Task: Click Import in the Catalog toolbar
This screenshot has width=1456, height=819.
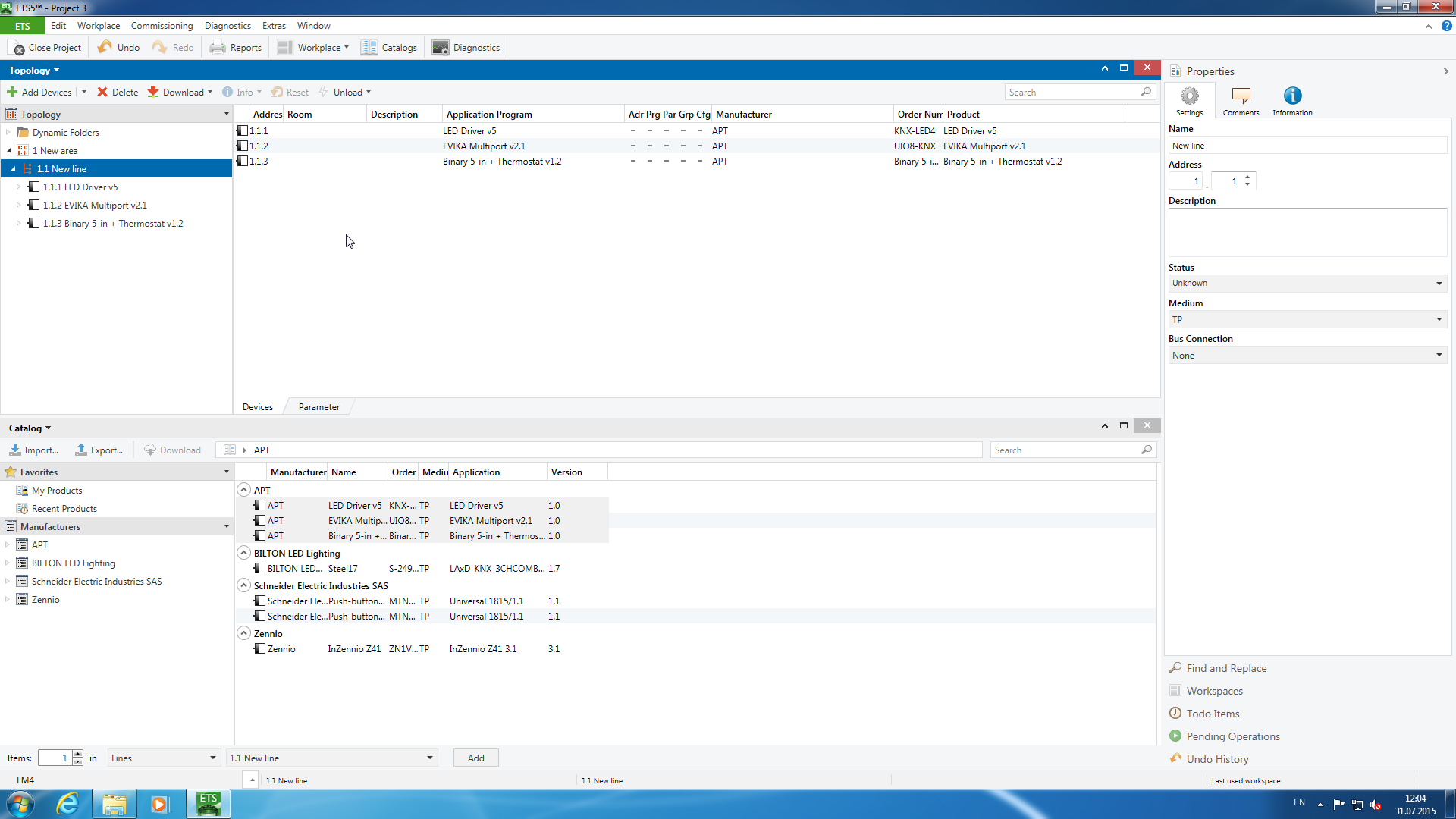Action: 33,450
